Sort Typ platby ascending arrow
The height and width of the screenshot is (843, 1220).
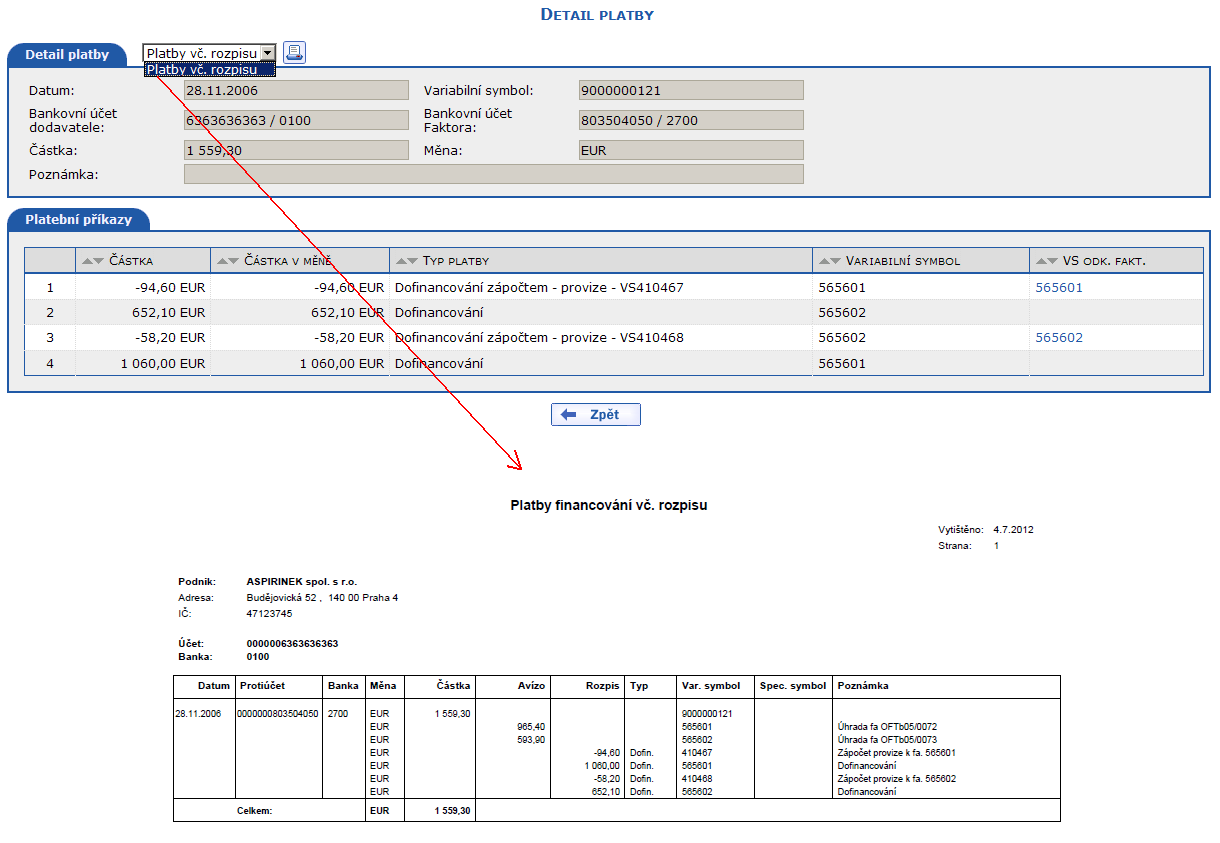[x=401, y=261]
